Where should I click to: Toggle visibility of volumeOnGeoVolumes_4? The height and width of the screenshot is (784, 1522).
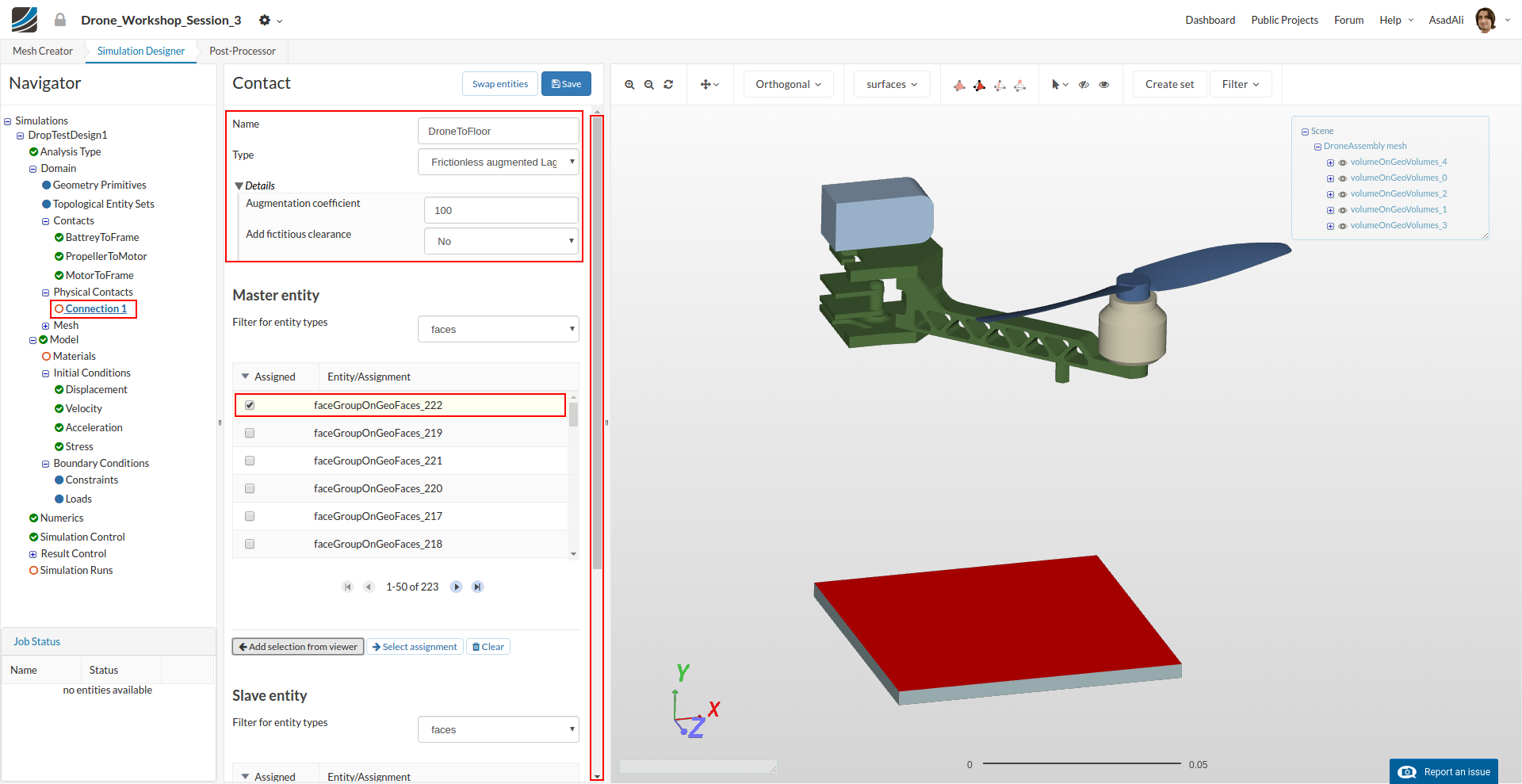[1343, 163]
